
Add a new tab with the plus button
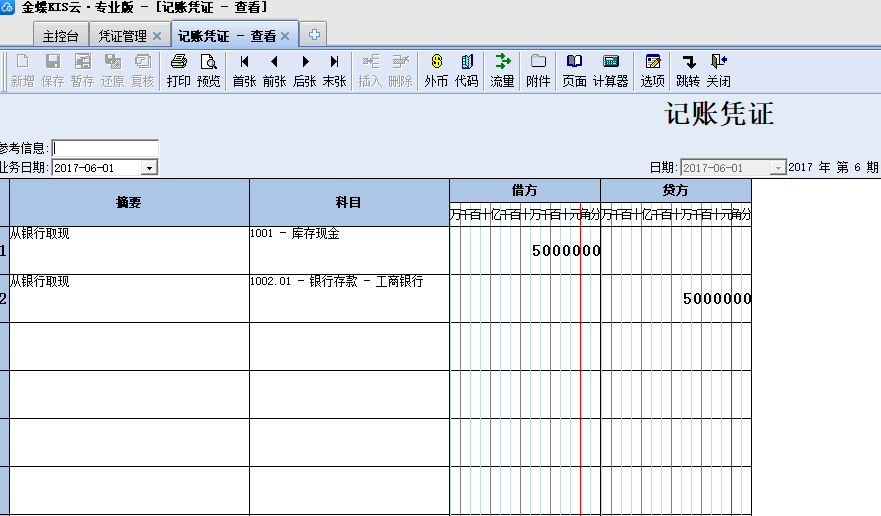[x=314, y=35]
